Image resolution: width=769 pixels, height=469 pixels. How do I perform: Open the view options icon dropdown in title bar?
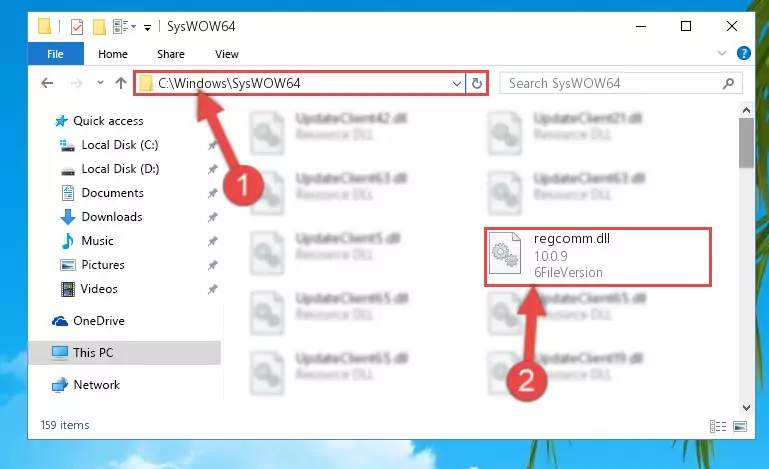(124, 26)
